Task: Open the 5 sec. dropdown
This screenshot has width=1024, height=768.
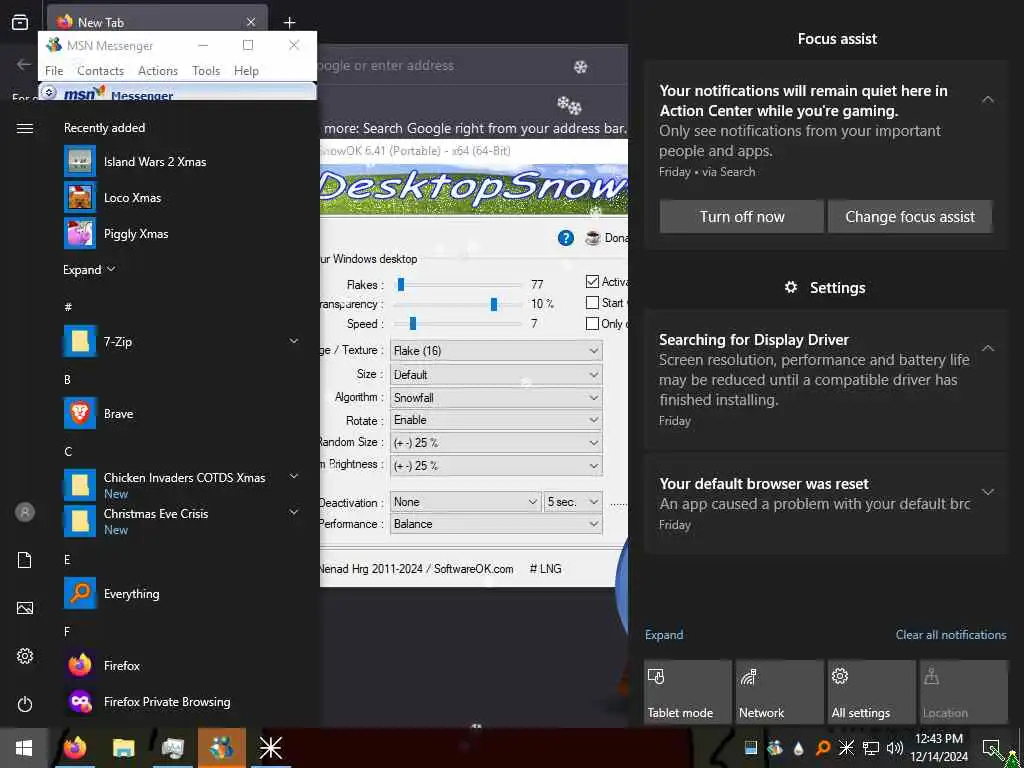Action: pyautogui.click(x=573, y=502)
